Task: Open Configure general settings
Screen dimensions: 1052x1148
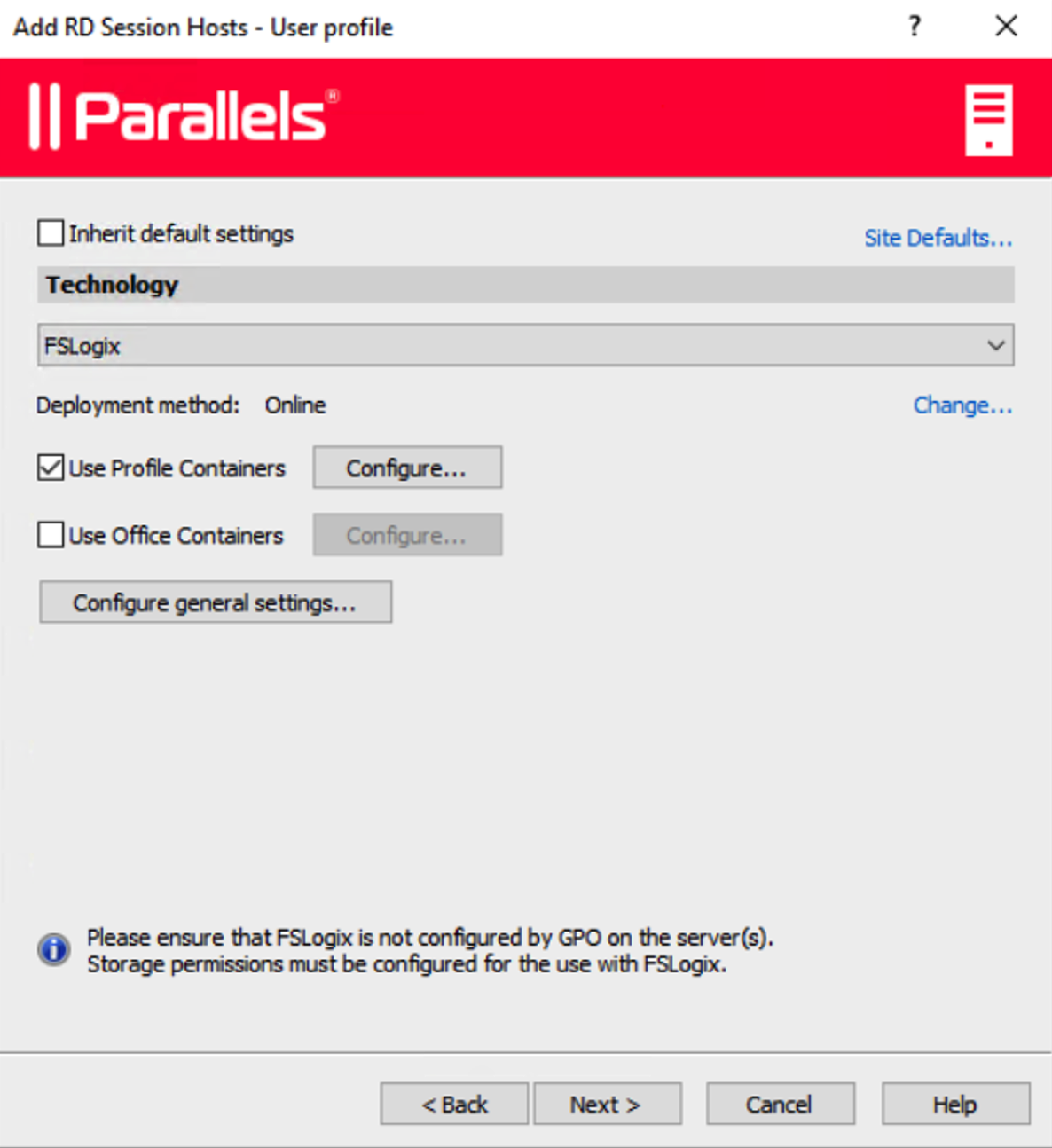Action: 216,602
